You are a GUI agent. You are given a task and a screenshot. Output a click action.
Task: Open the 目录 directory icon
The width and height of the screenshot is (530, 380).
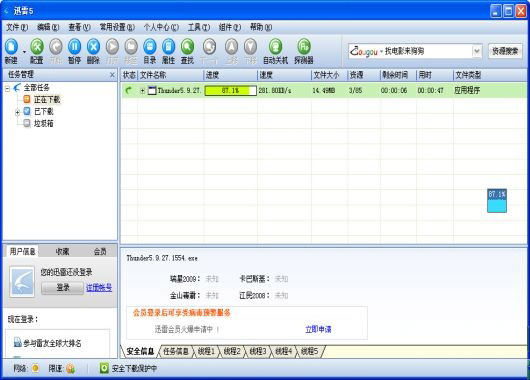(150, 46)
